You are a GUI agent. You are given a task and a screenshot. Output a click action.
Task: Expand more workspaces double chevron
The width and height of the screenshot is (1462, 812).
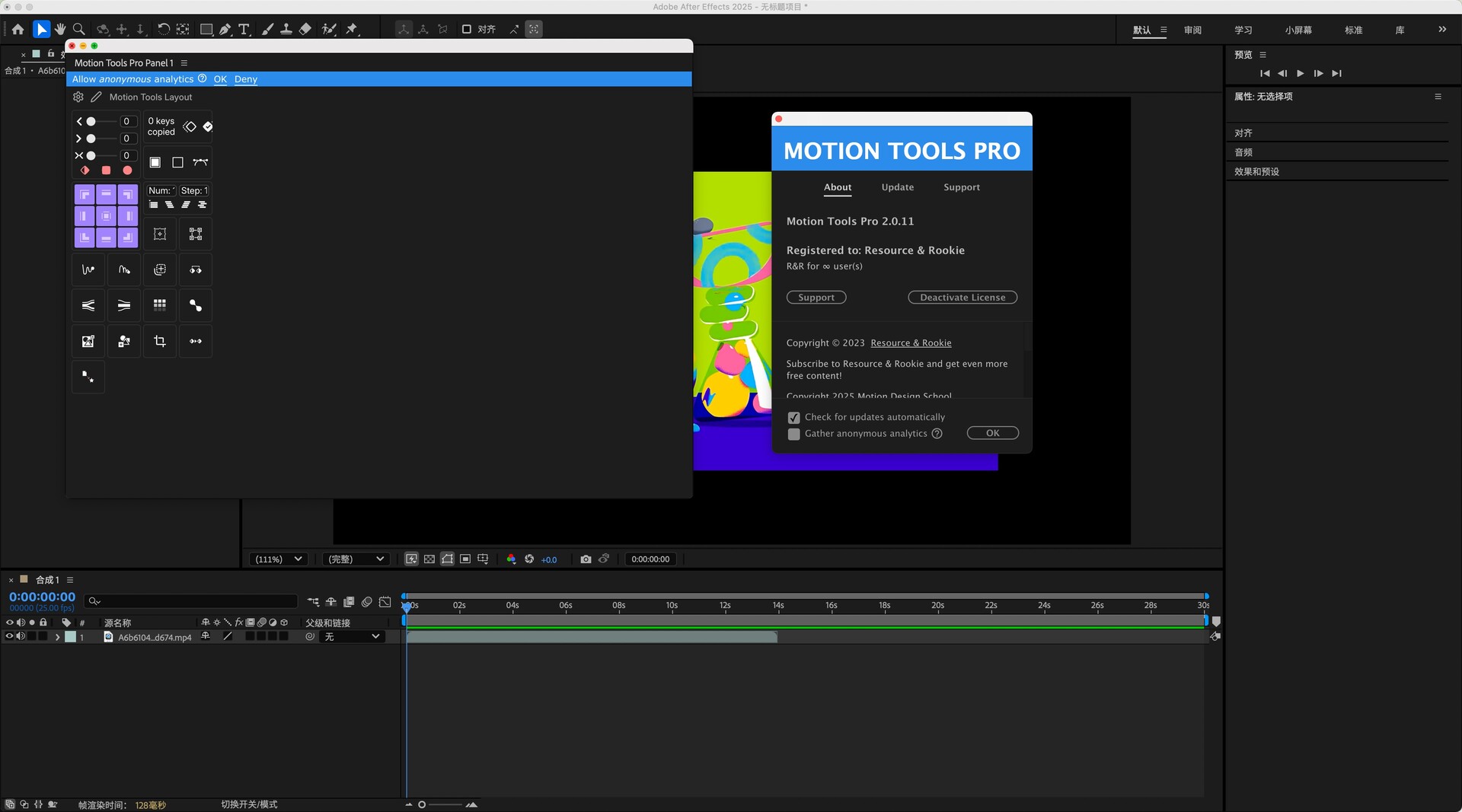1441,30
